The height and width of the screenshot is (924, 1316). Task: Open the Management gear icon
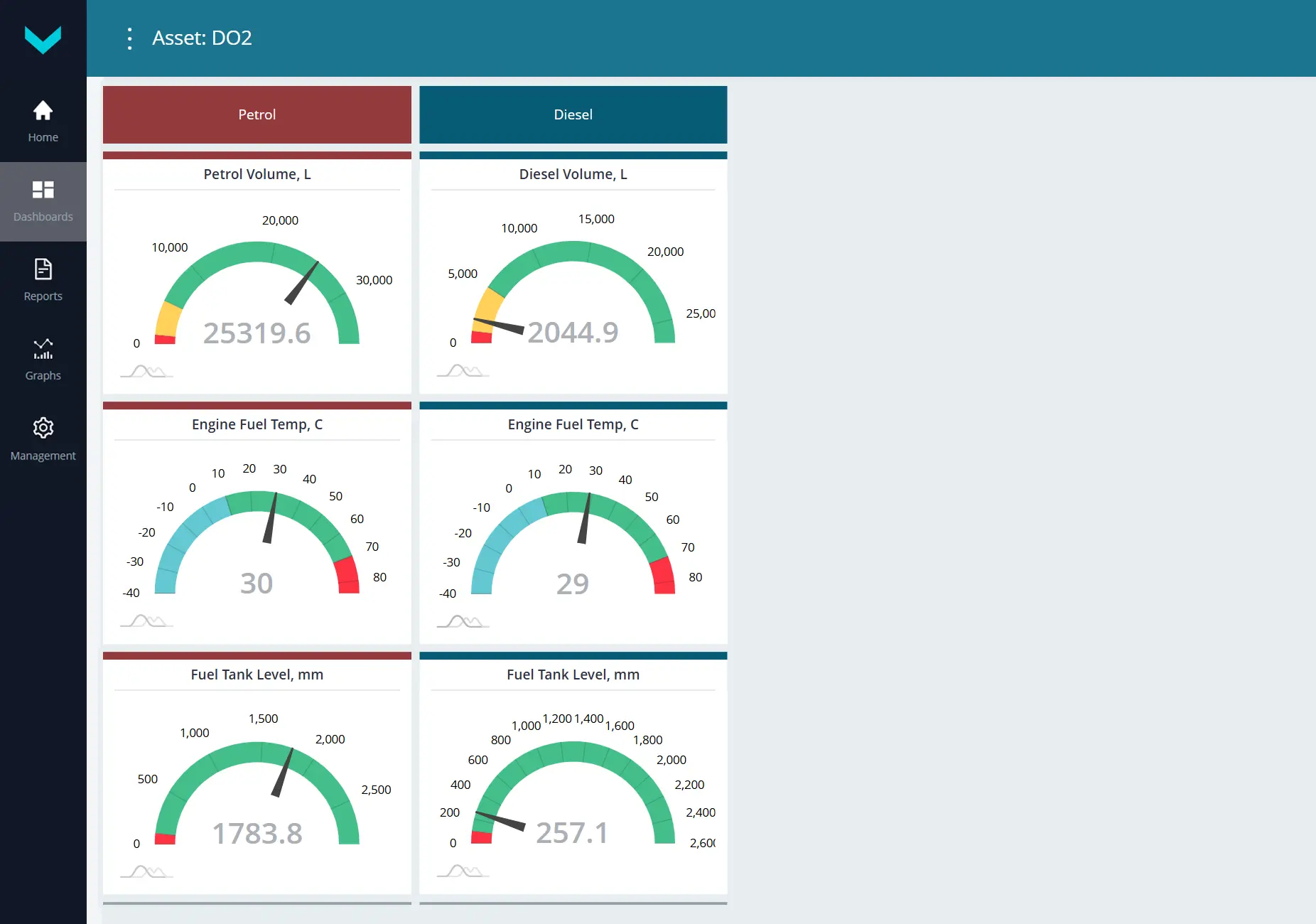click(43, 428)
